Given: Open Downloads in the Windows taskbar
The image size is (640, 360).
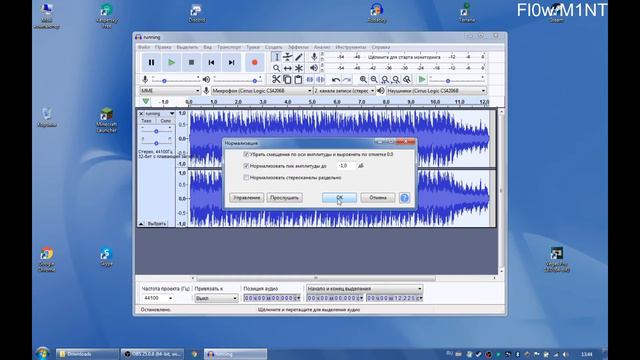Looking at the screenshot, I should click(87, 354).
